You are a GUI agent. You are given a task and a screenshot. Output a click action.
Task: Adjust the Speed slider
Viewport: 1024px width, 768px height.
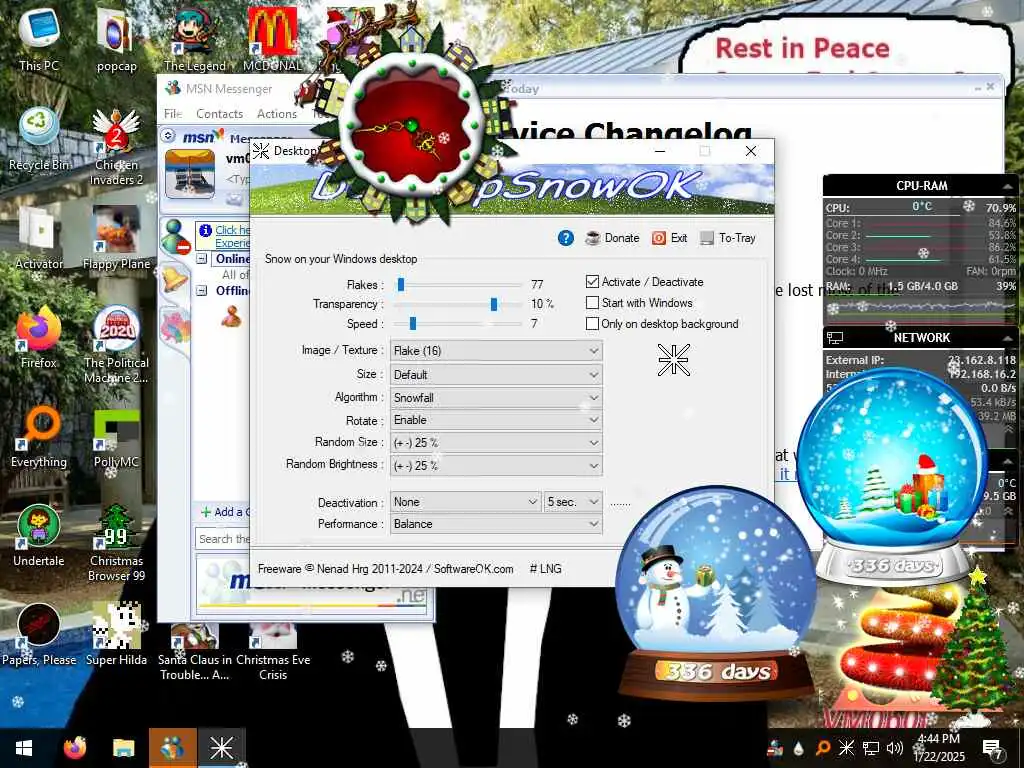pyautogui.click(x=413, y=323)
